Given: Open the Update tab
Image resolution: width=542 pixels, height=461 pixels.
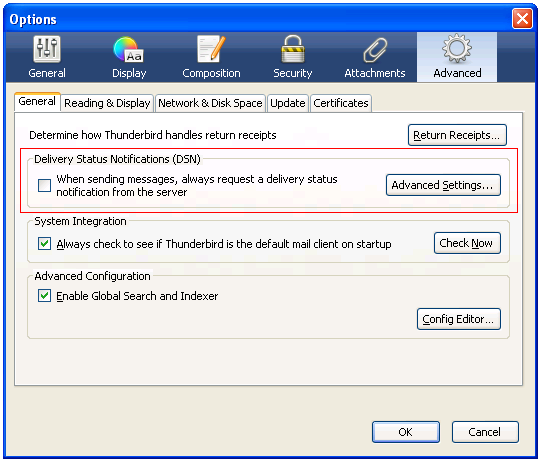Looking at the screenshot, I should point(288,103).
